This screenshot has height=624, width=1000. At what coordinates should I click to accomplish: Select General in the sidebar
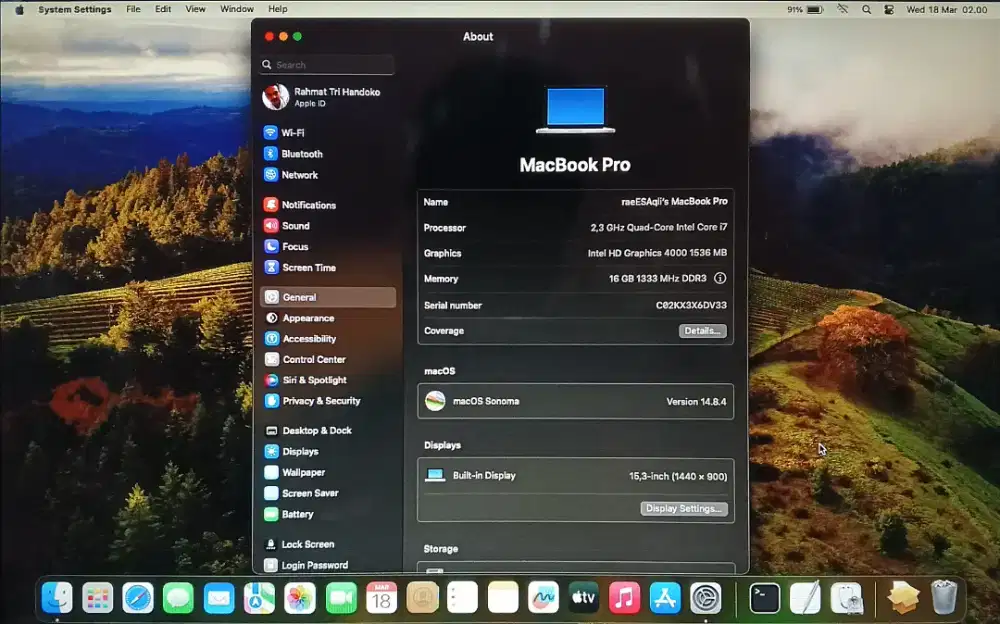click(x=328, y=297)
